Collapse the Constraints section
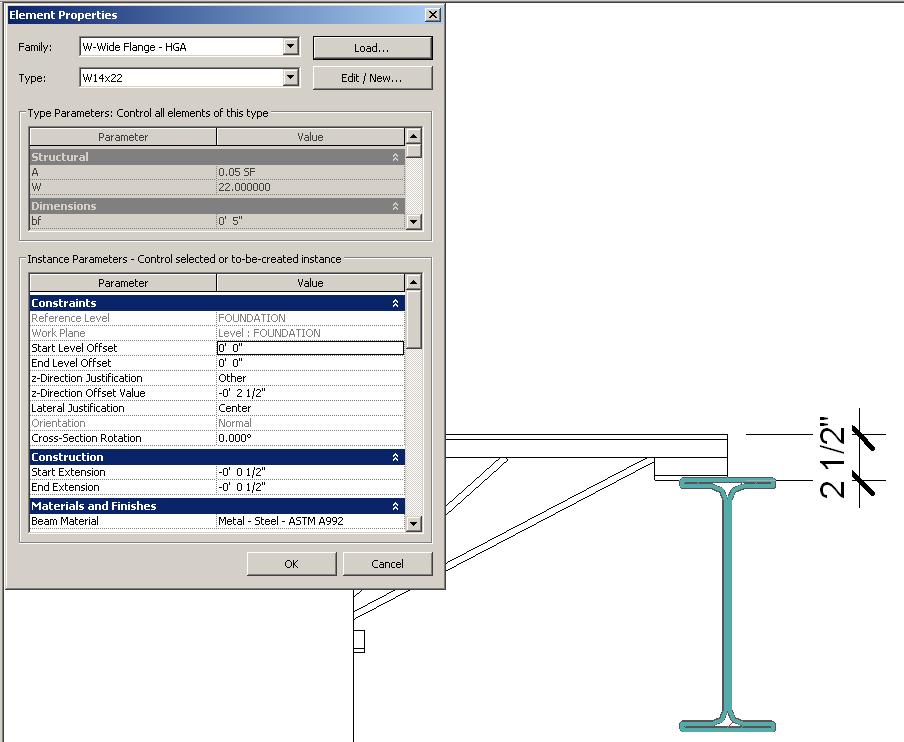Image resolution: width=904 pixels, height=742 pixels. pyautogui.click(x=395, y=303)
